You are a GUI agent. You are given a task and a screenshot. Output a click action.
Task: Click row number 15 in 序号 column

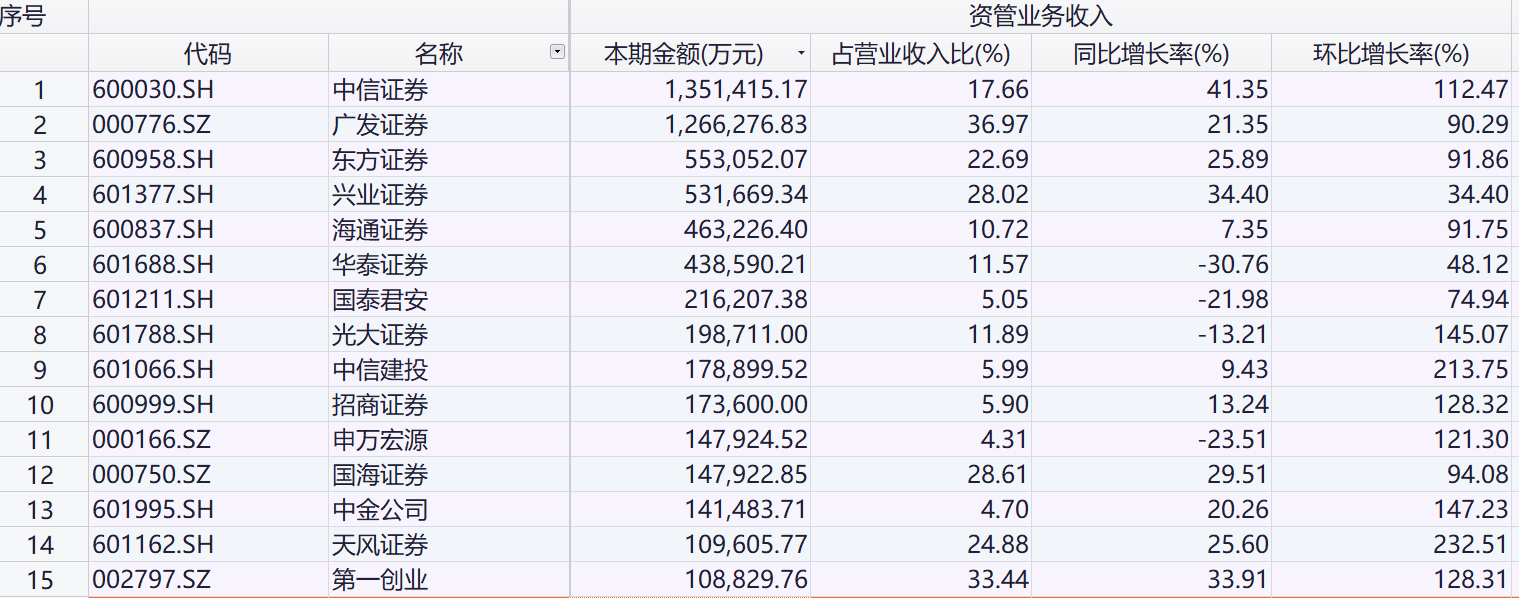pyautogui.click(x=44, y=580)
